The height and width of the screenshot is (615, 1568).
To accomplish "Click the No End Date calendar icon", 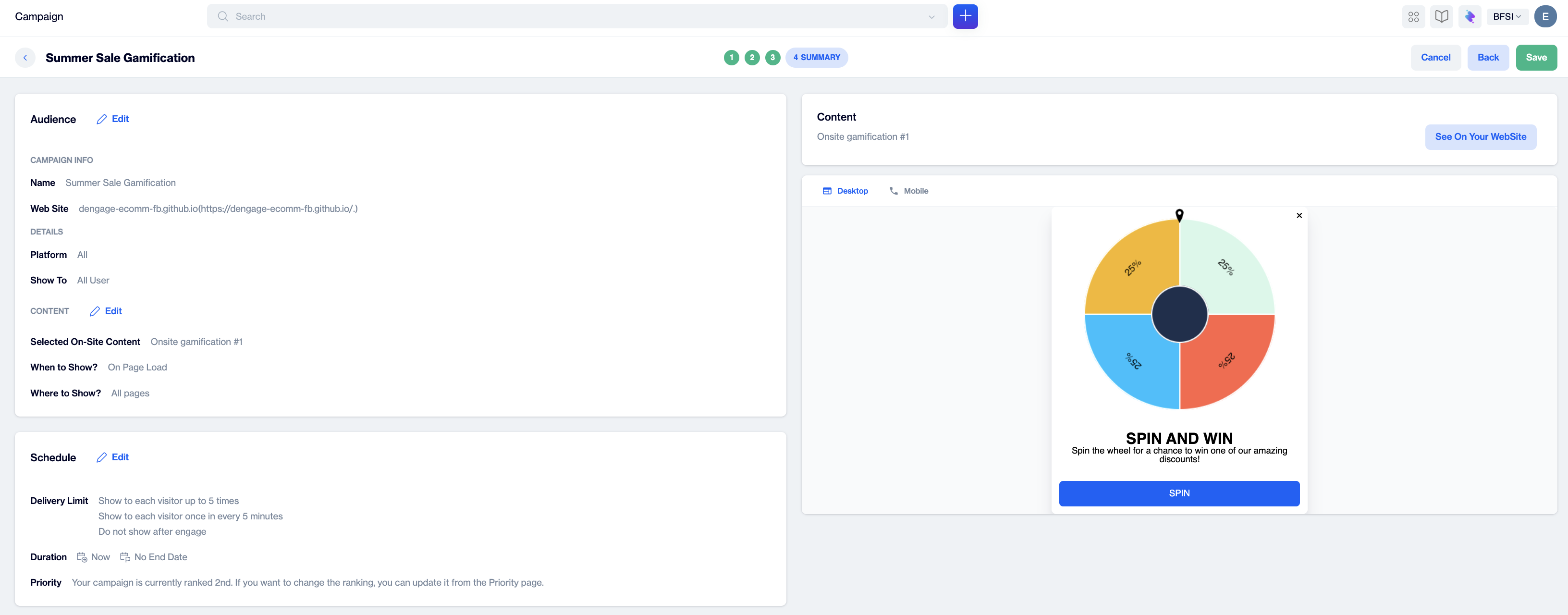I will pyautogui.click(x=125, y=557).
